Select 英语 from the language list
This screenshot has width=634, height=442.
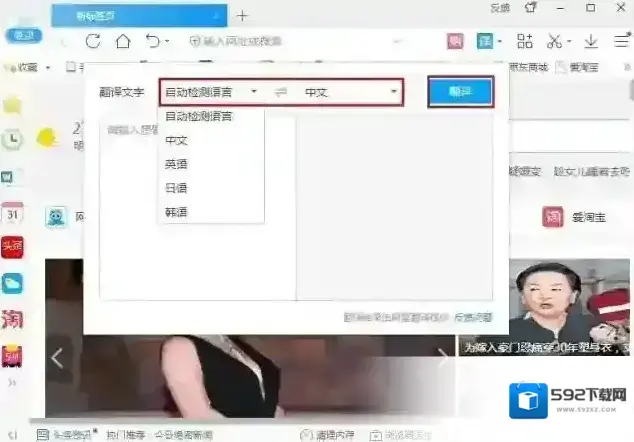(x=177, y=164)
